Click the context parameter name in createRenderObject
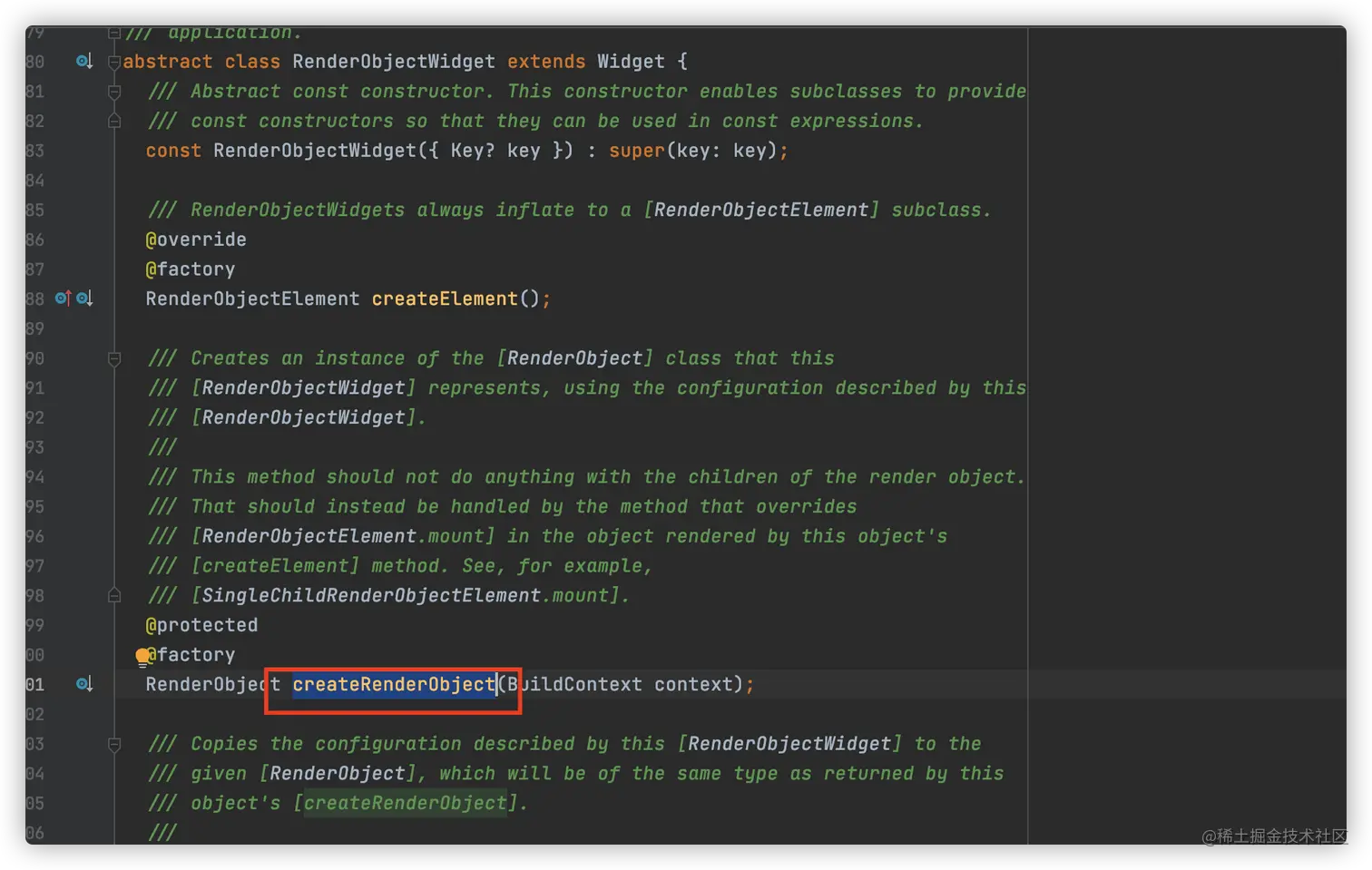Viewport: 1372px width, 870px height. [x=693, y=684]
